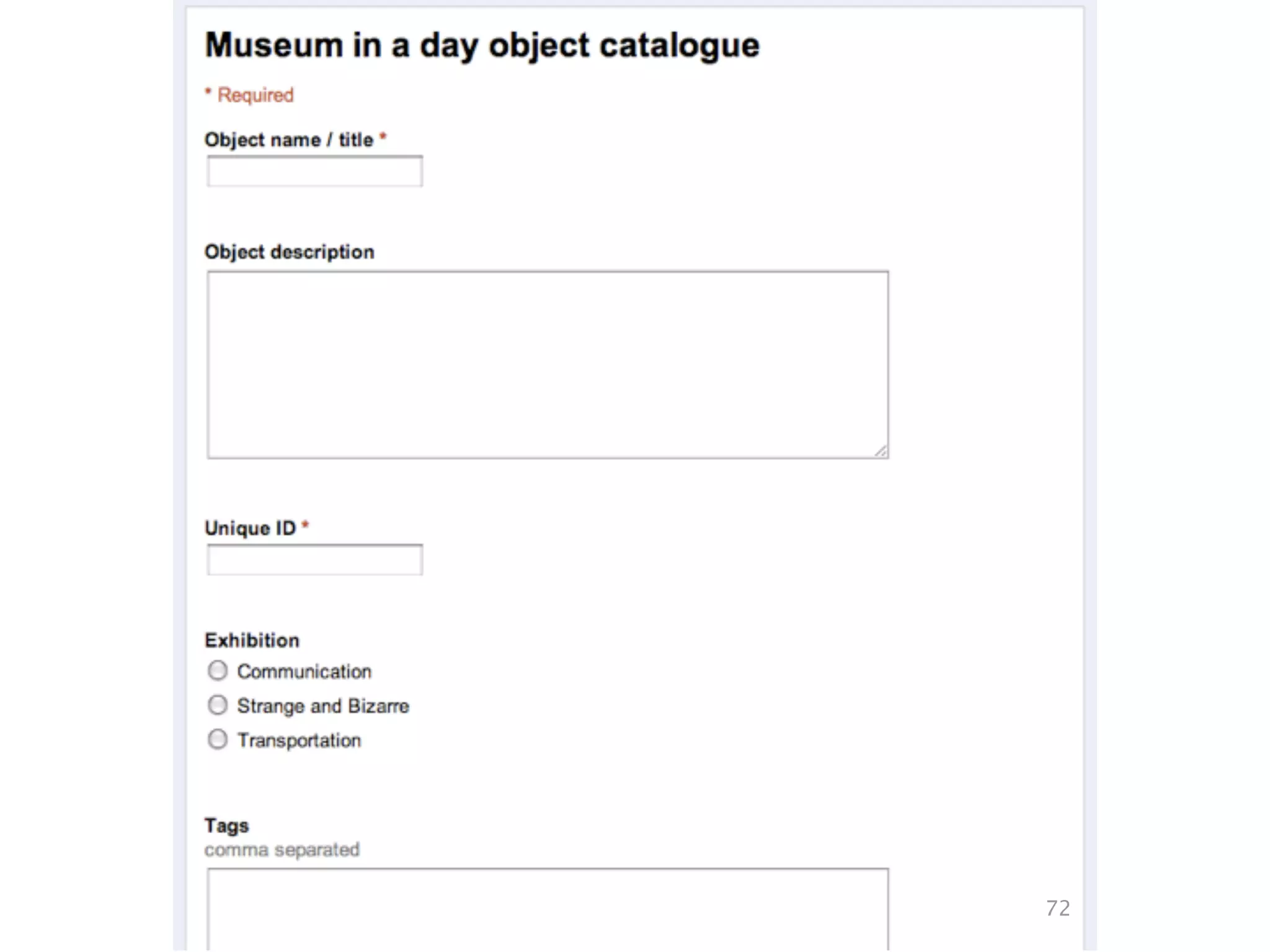
Task: Click the Exhibition section heading
Action: point(252,640)
